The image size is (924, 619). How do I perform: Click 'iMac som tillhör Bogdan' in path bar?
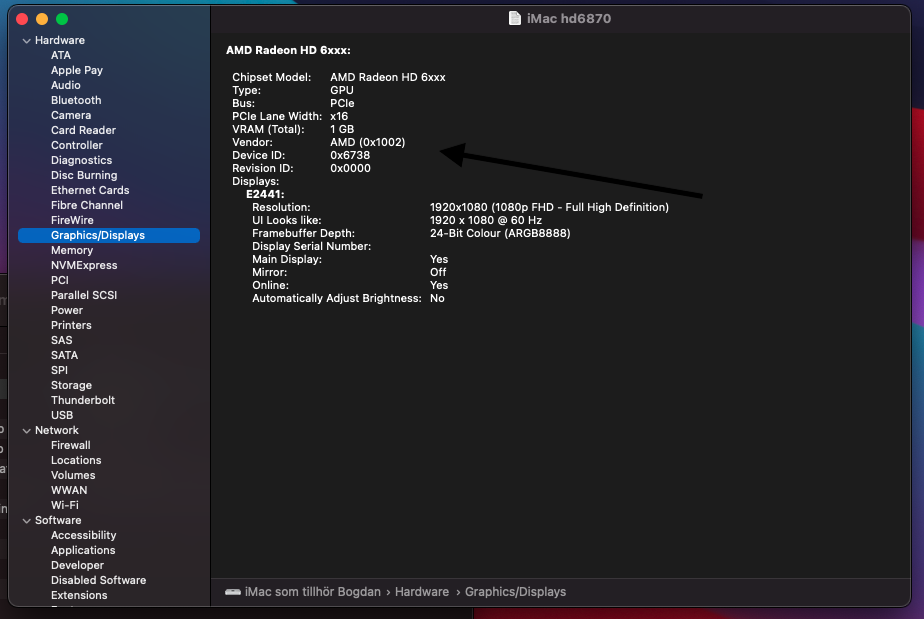(312, 592)
